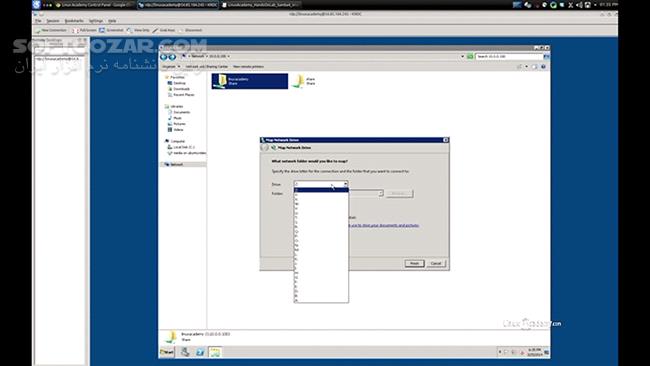This screenshot has height=366, width=650.
Task: Open the KRDC Bookmarks menu
Action: click(x=74, y=21)
